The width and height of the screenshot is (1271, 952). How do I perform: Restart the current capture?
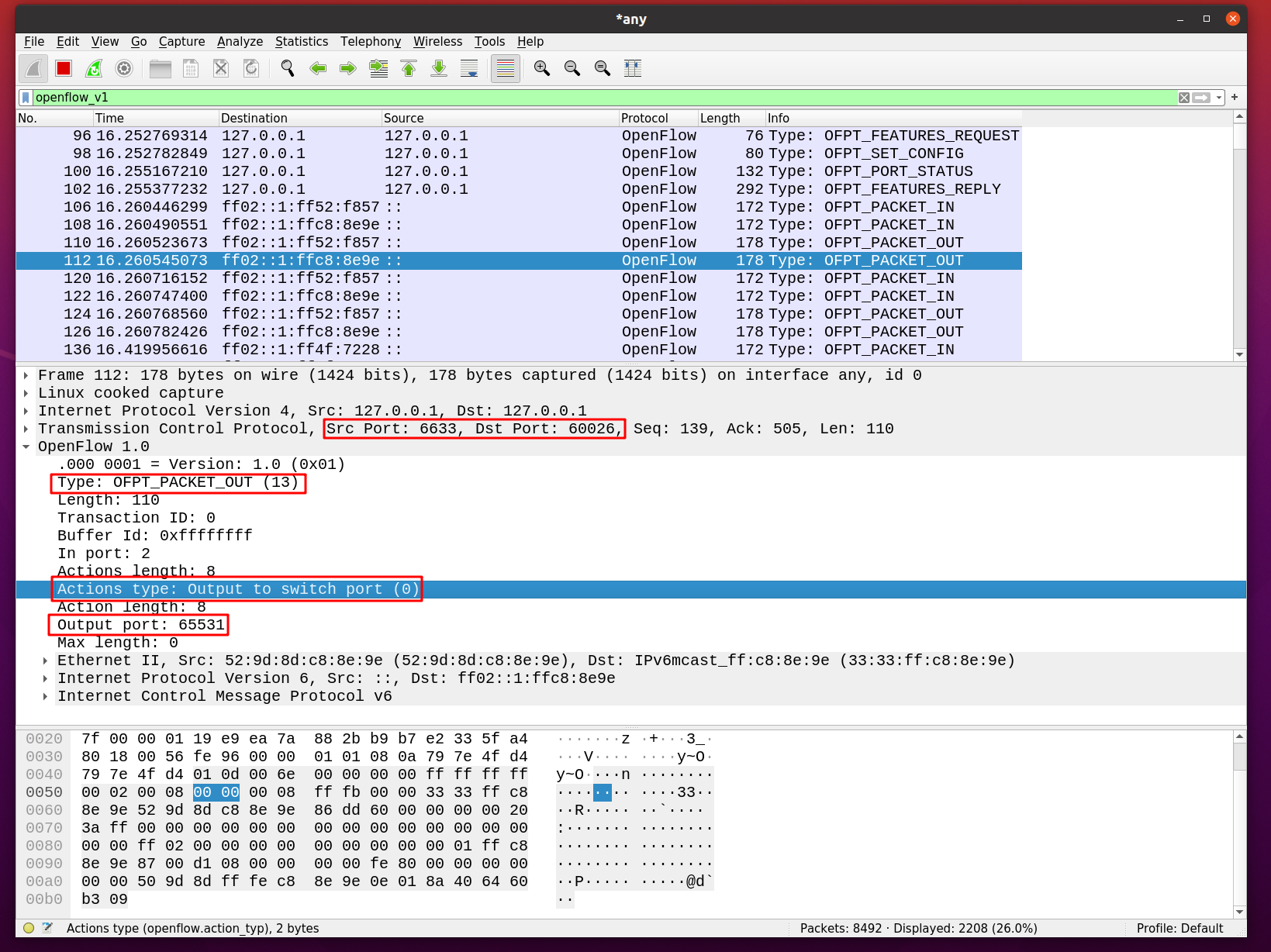point(94,69)
